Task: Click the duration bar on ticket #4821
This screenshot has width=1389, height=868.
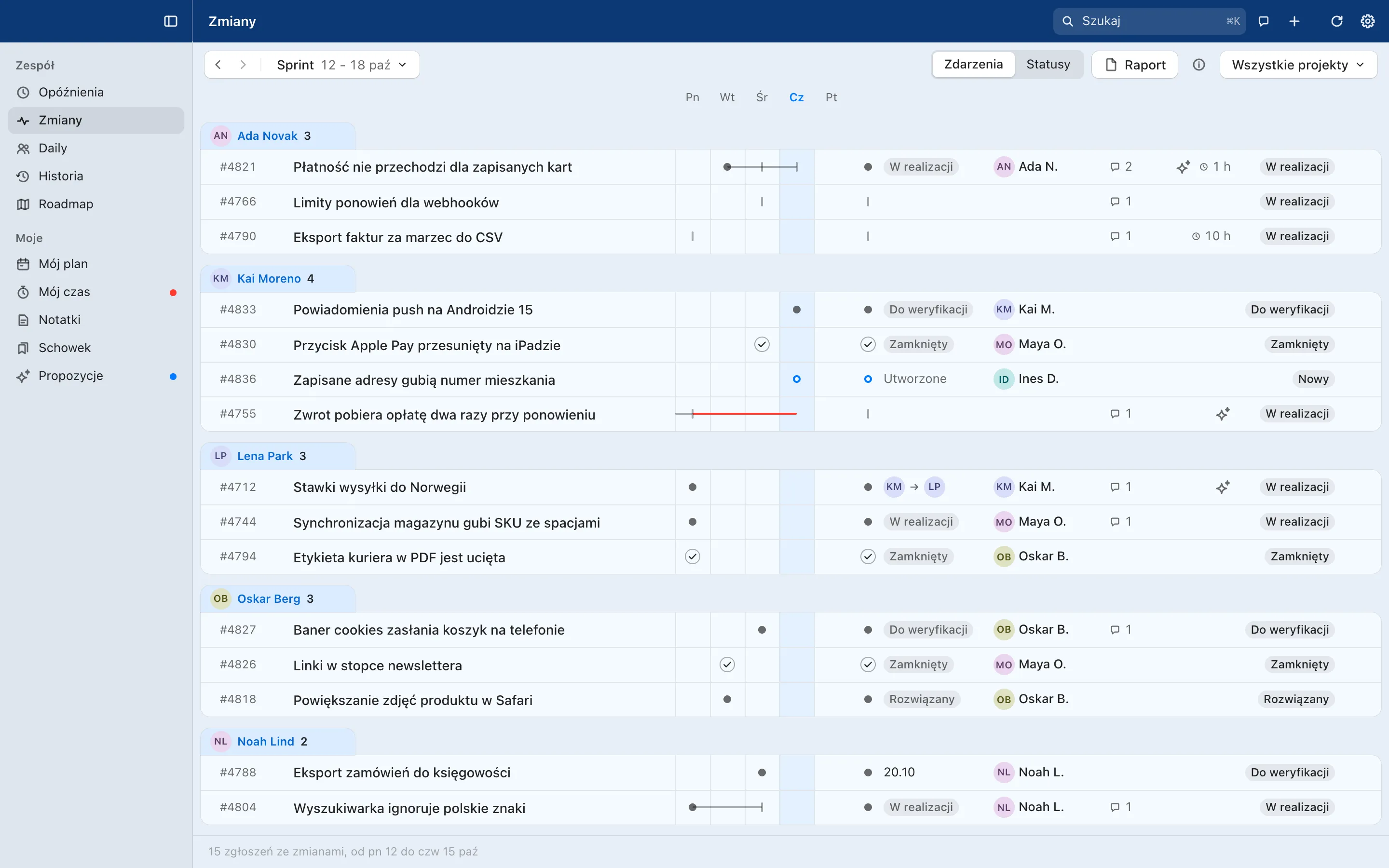Action: coord(761,167)
